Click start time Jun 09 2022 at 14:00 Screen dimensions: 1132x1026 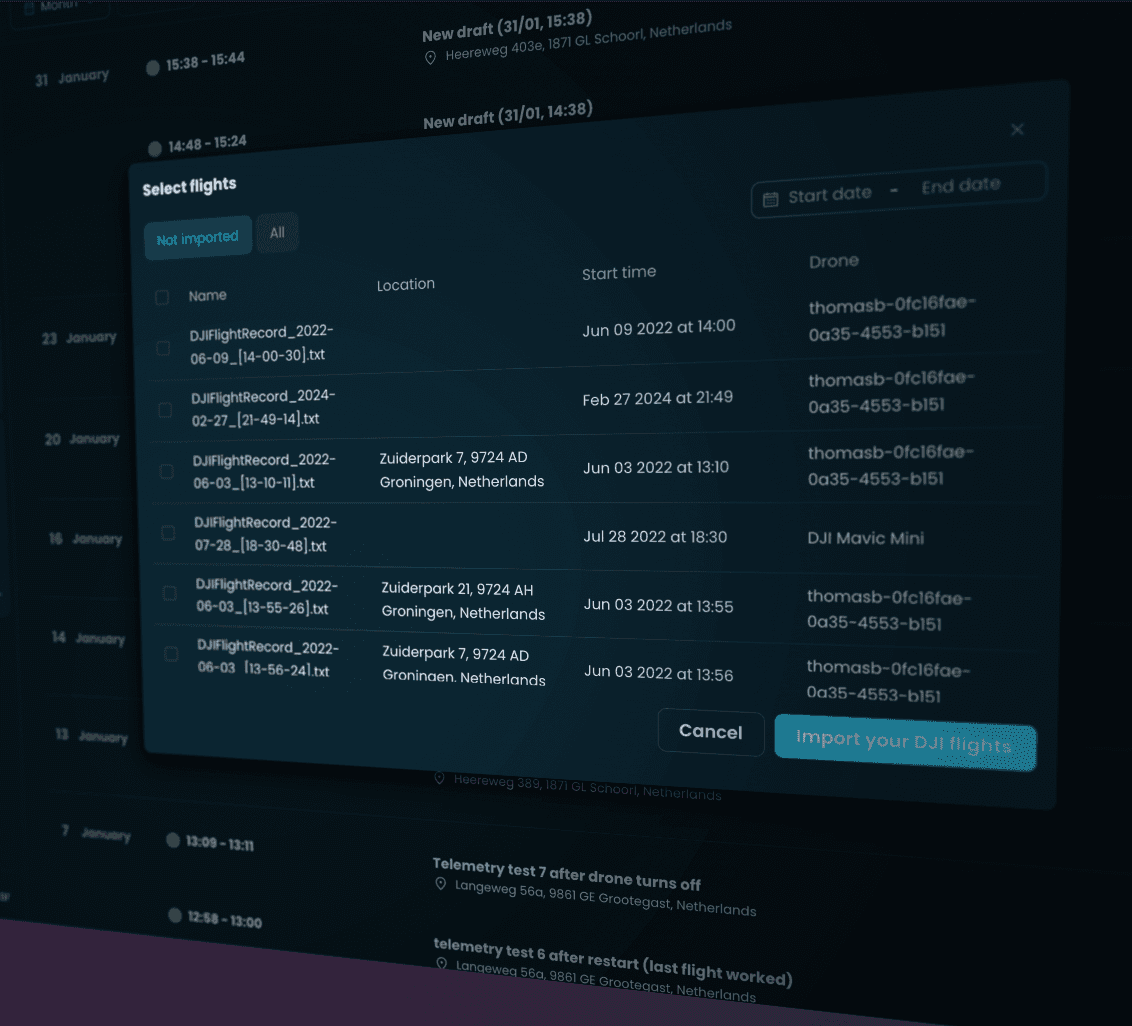click(658, 328)
